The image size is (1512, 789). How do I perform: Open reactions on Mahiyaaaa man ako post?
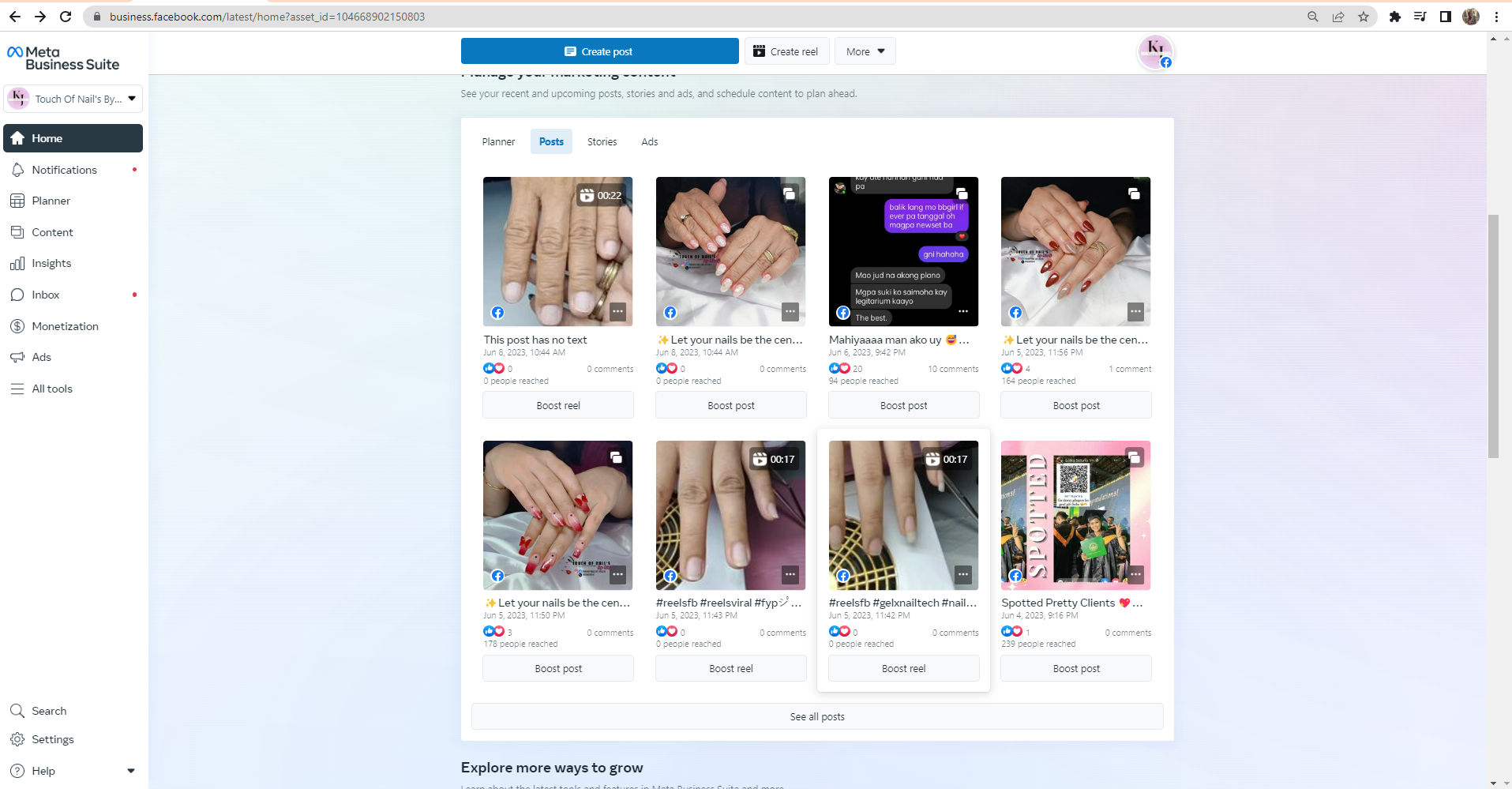pos(846,369)
